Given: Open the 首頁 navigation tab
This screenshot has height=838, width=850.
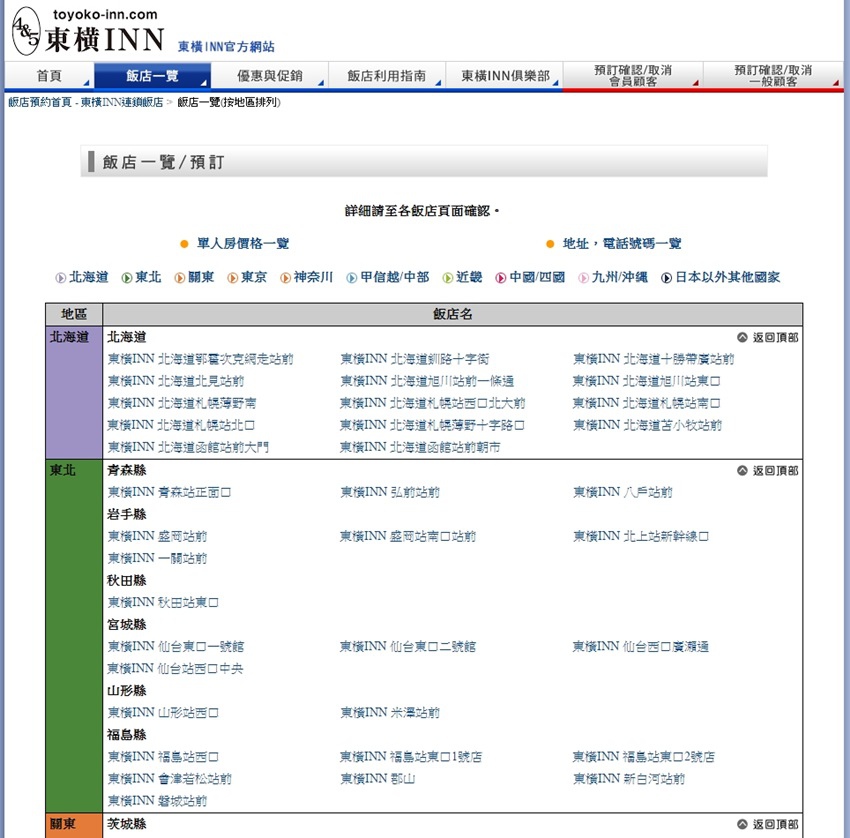Looking at the screenshot, I should 49,75.
